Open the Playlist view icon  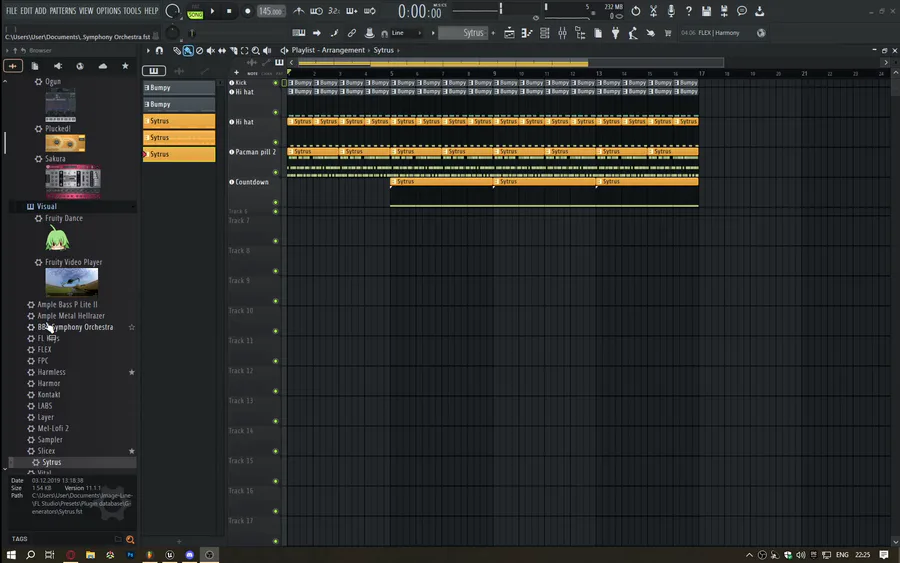(509, 33)
